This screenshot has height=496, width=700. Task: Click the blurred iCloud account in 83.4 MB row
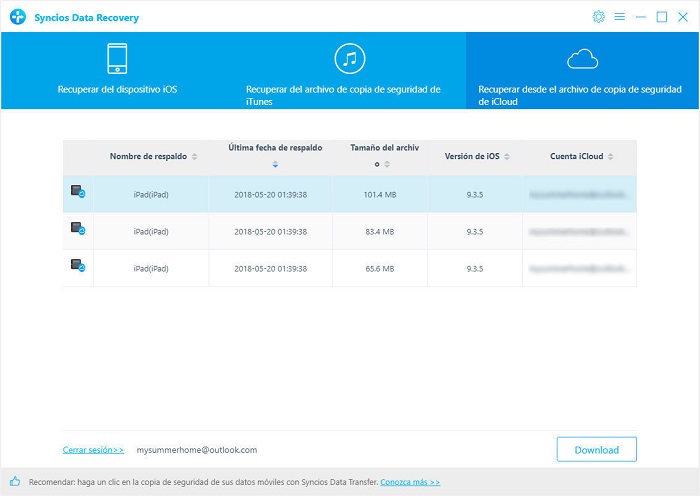[579, 231]
